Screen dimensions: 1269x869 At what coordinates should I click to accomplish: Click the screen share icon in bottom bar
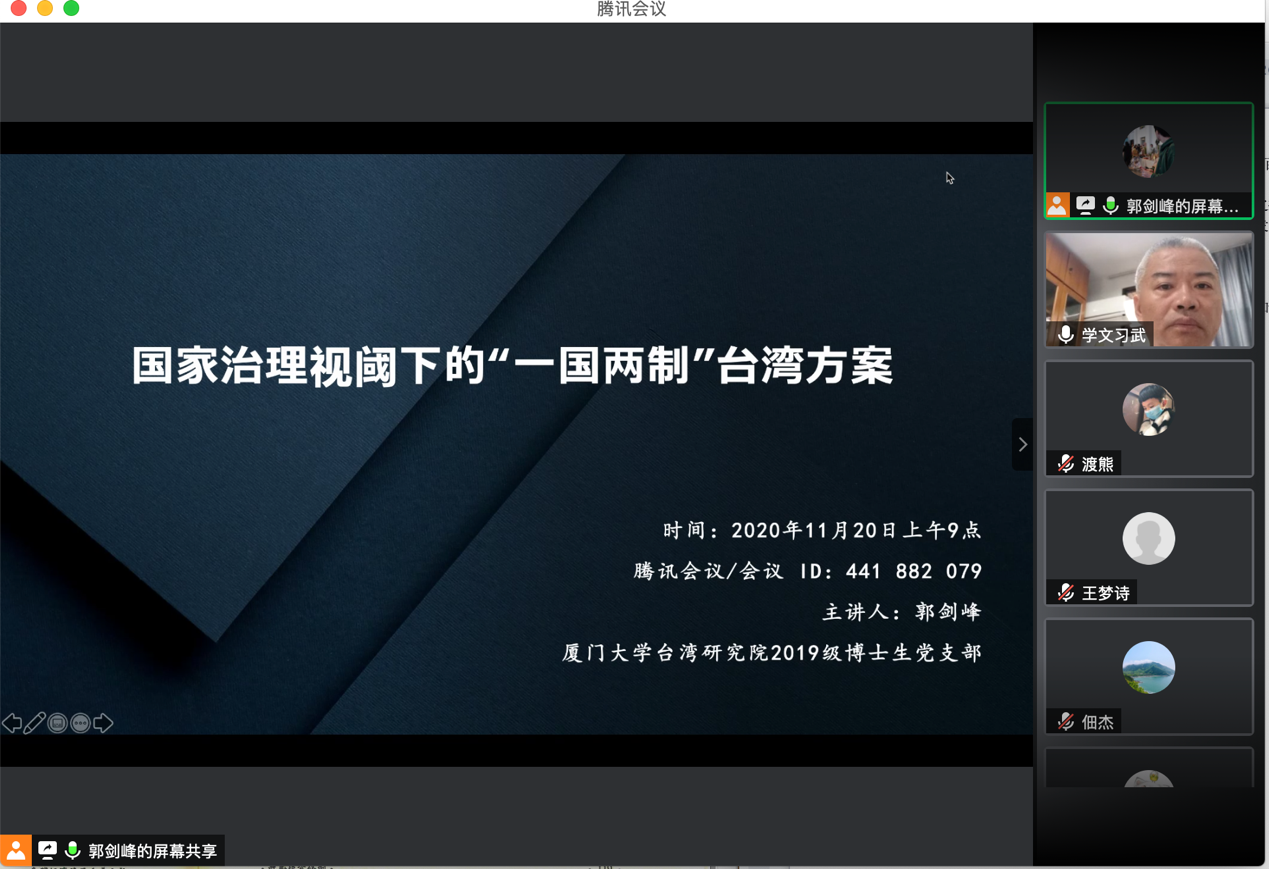47,851
